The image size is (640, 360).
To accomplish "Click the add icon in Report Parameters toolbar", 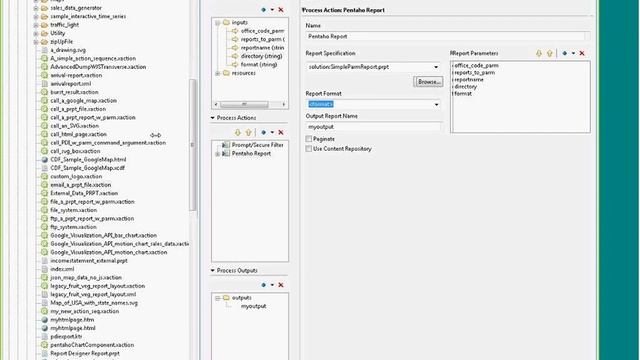I will (564, 53).
